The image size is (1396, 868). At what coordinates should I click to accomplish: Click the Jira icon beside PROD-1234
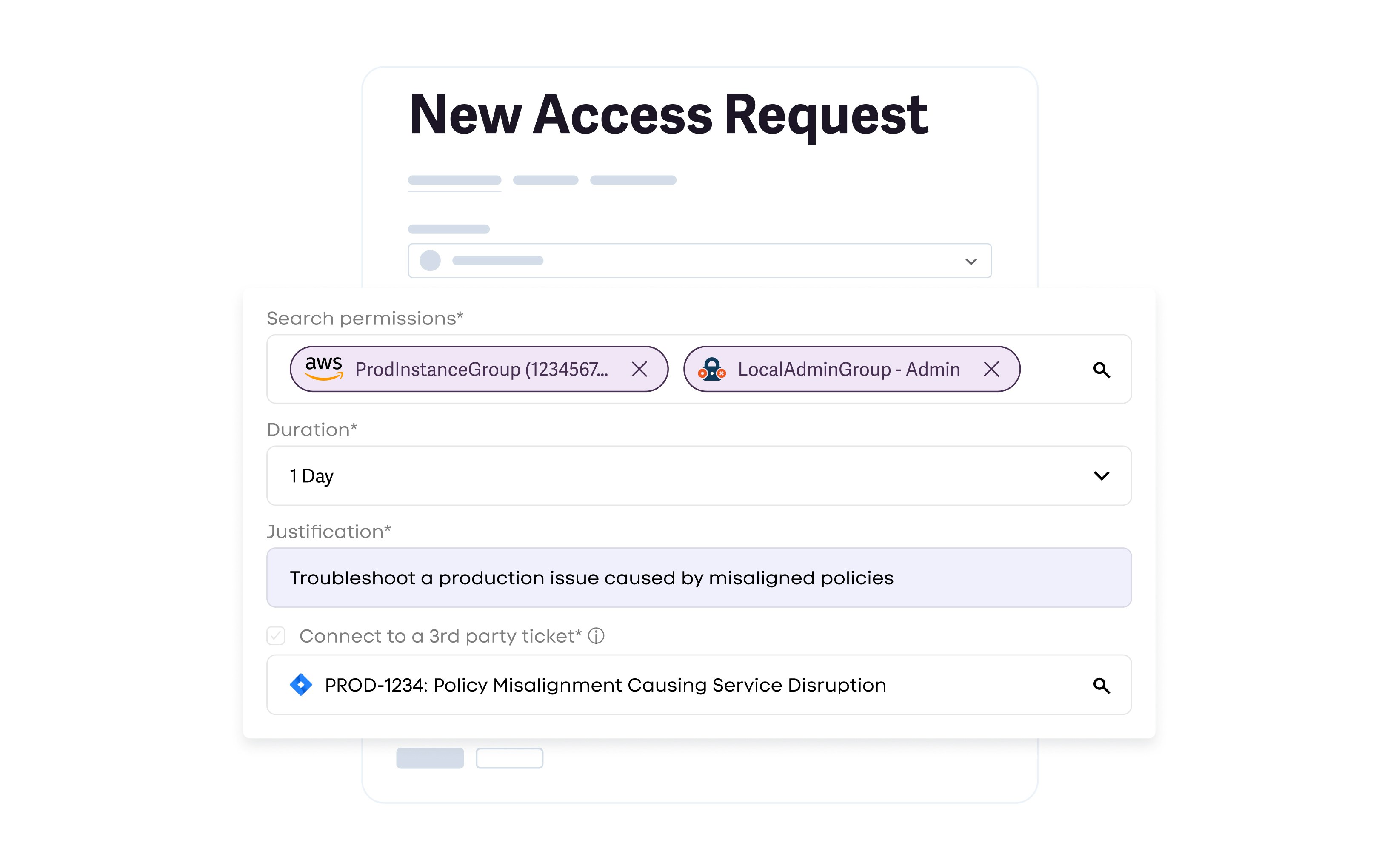(300, 684)
